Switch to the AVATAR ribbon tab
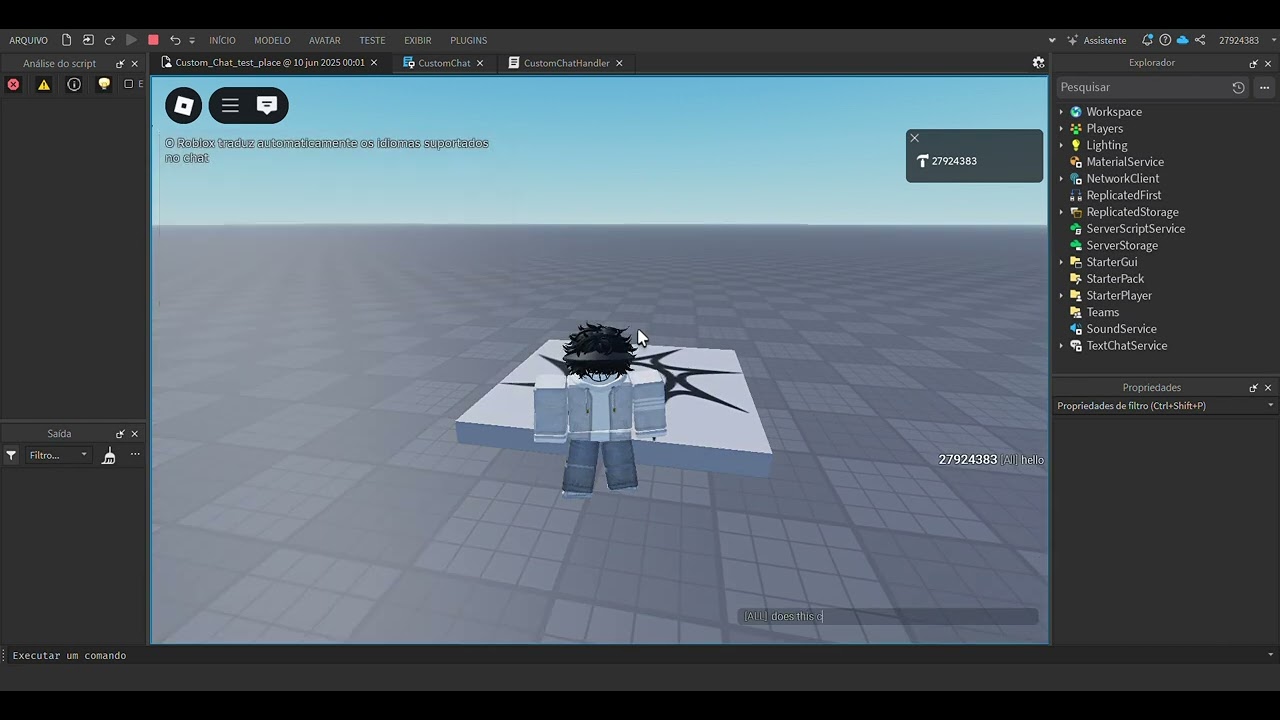This screenshot has width=1280, height=720. point(325,40)
